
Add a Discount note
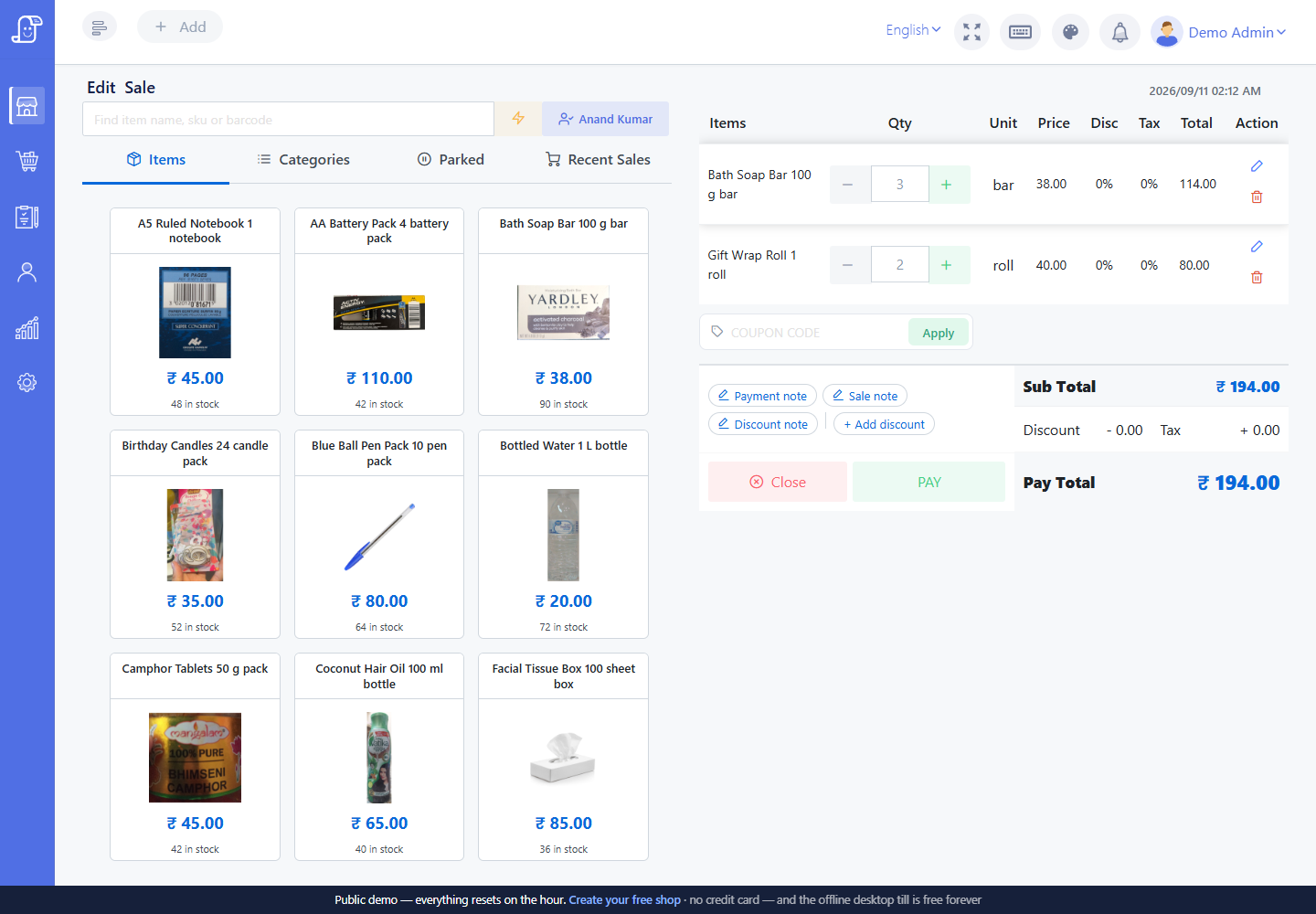click(763, 424)
